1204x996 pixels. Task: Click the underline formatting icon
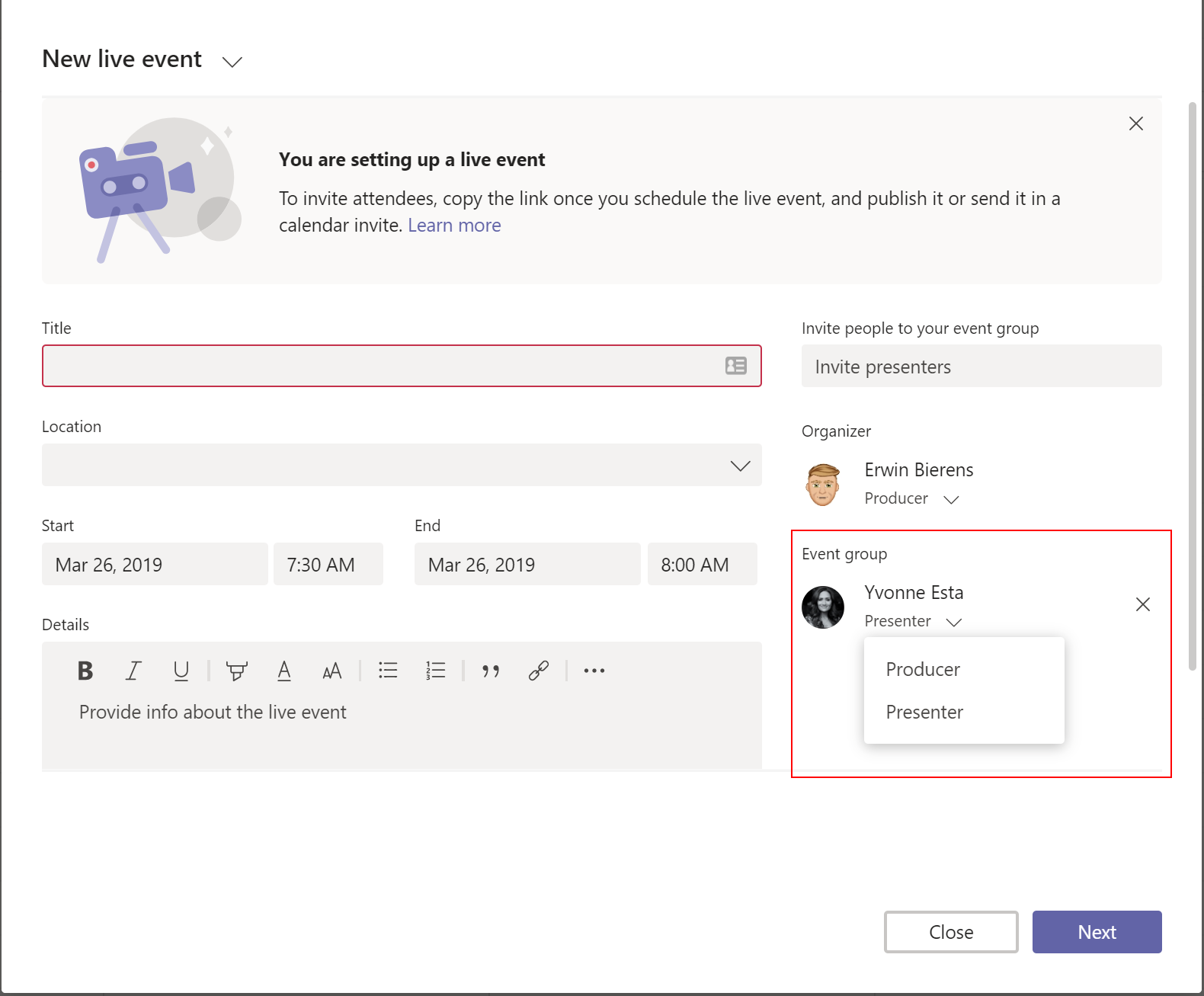181,671
